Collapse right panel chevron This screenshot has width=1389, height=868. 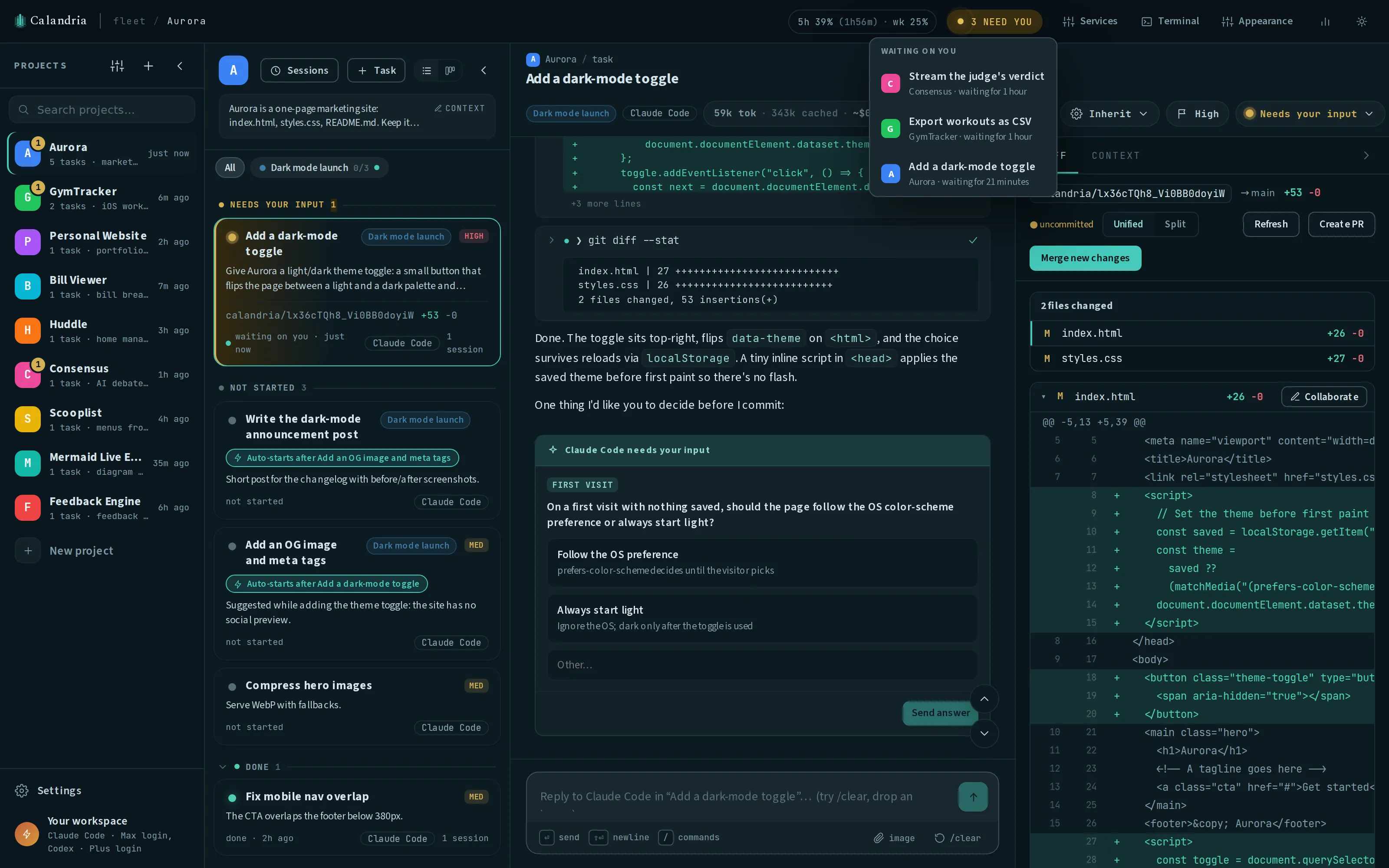pyautogui.click(x=1366, y=155)
